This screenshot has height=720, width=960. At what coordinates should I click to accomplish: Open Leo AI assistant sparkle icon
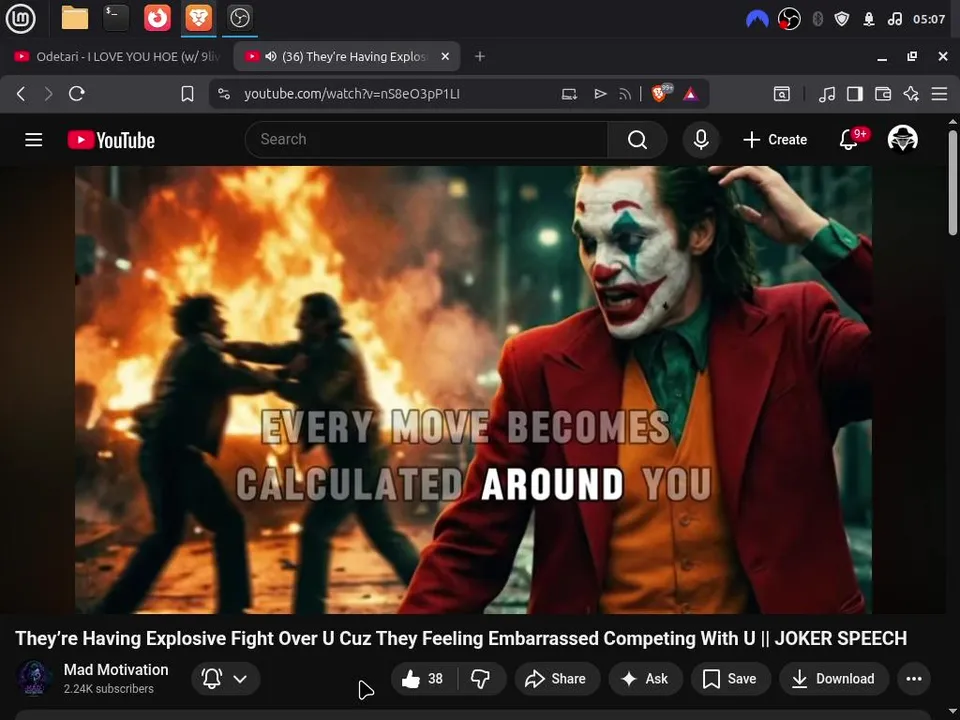pos(911,94)
